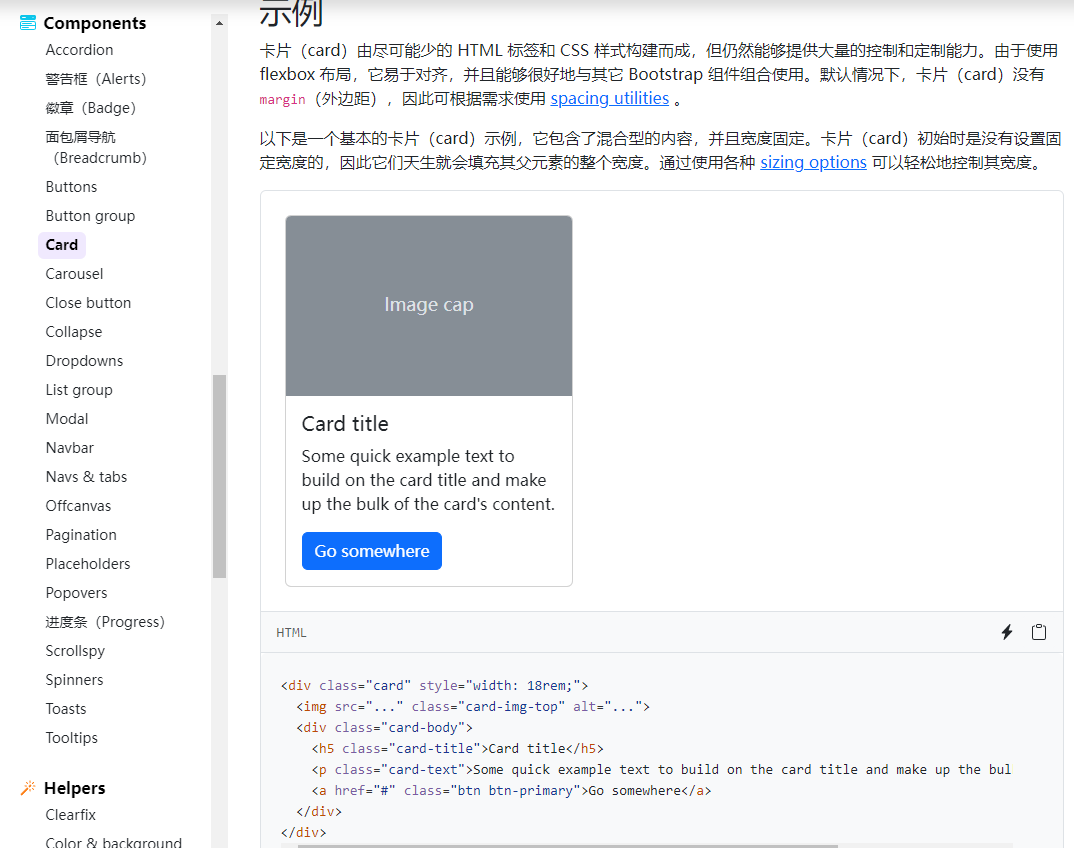Follow the sizing options link
This screenshot has height=848, width=1074.
(x=813, y=162)
